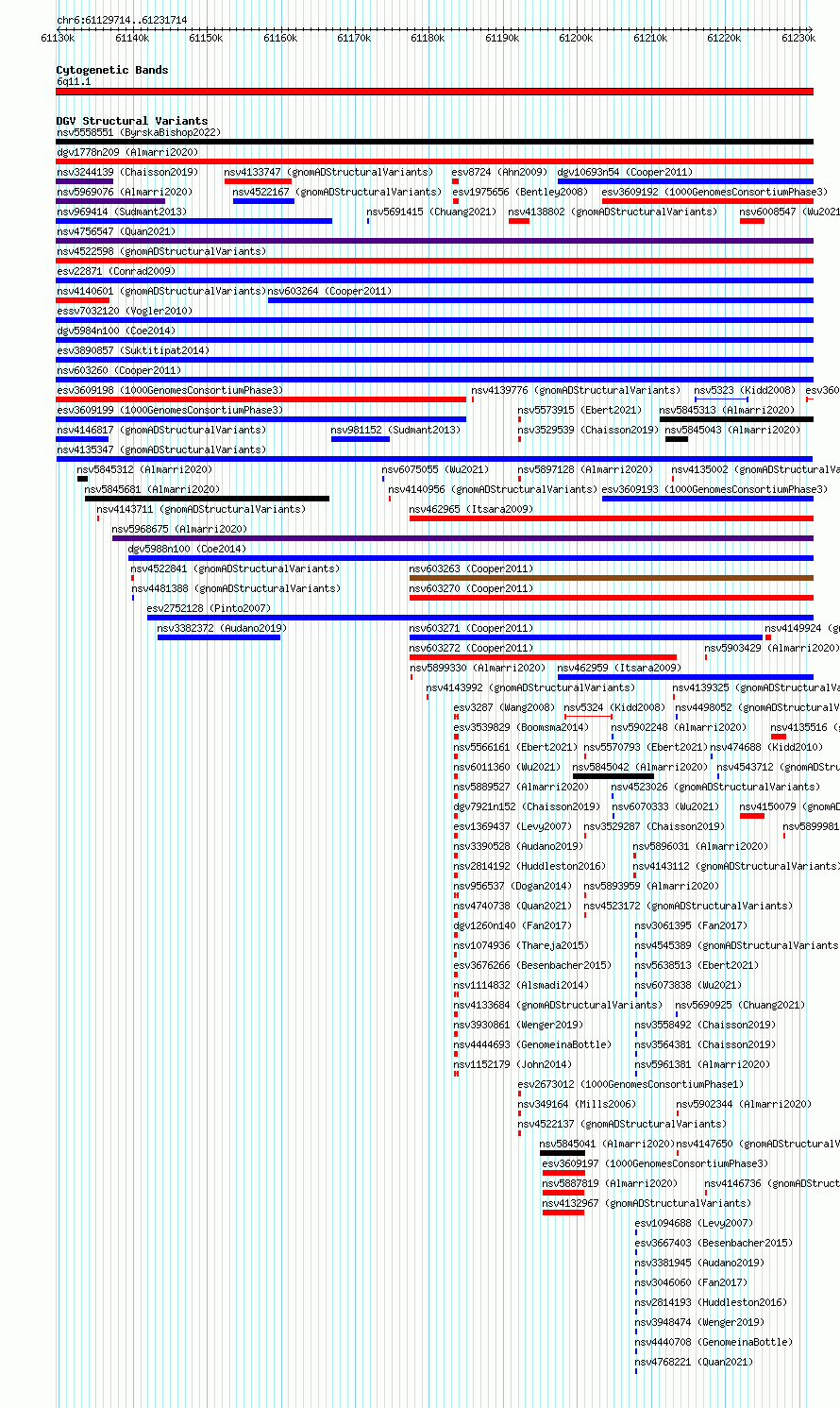Click the 61200k ruler position label
Image resolution: width=840 pixels, height=1408 pixels.
(x=576, y=38)
